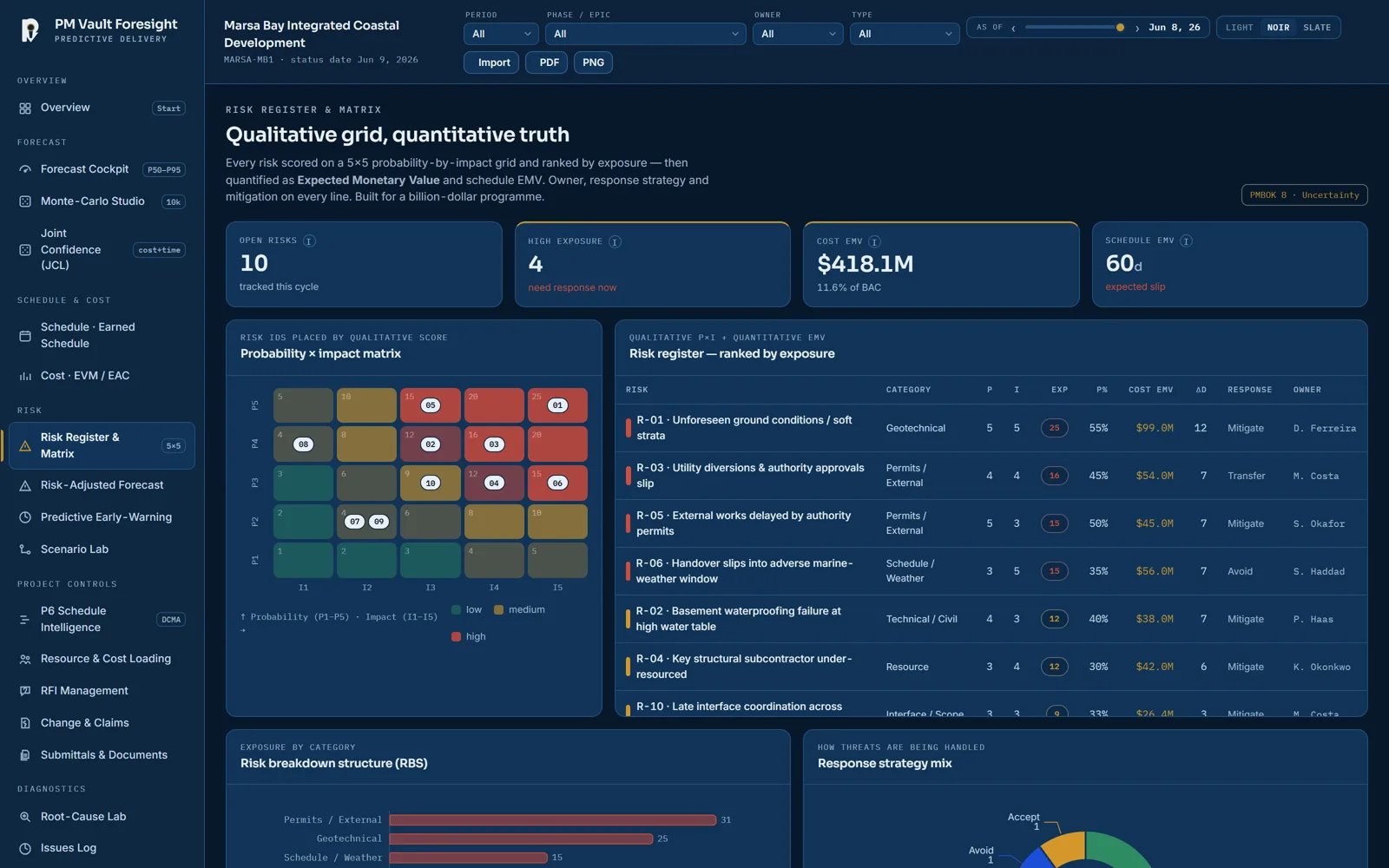Click the Risk-Adjusted Forecast triangle icon
1389x868 pixels.
[x=25, y=486]
